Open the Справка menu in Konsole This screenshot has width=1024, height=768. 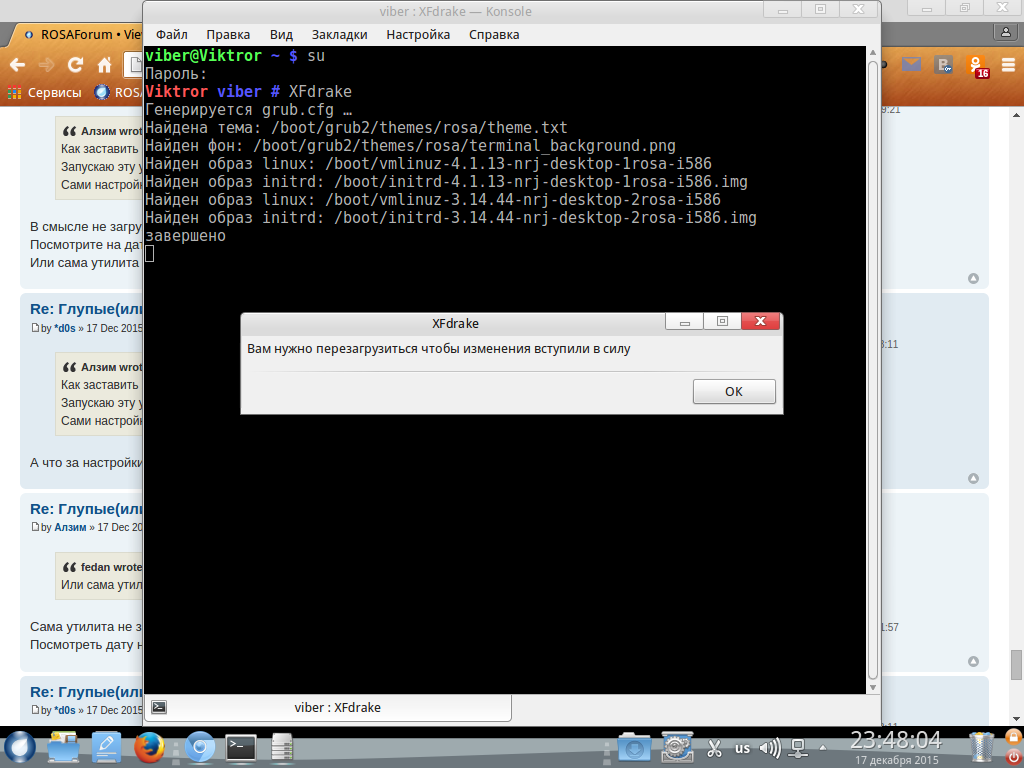(x=494, y=35)
